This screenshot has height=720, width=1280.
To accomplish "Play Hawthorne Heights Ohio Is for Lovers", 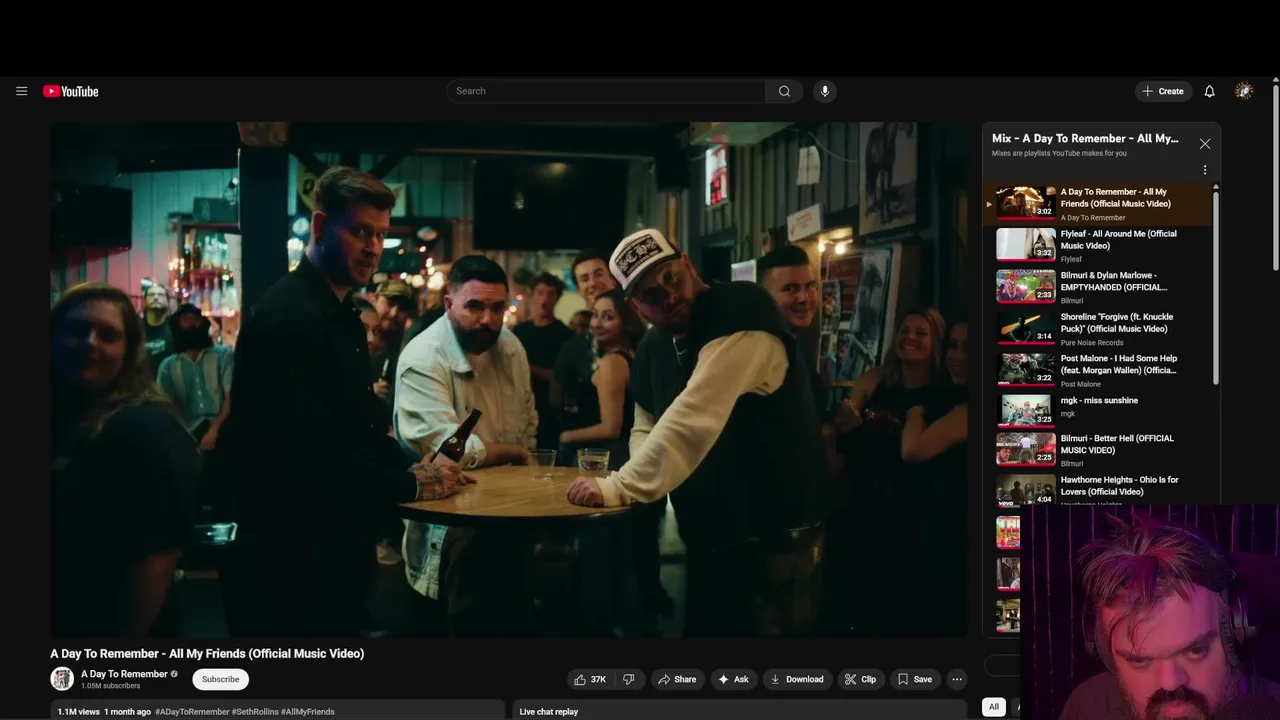I will pyautogui.click(x=1097, y=490).
